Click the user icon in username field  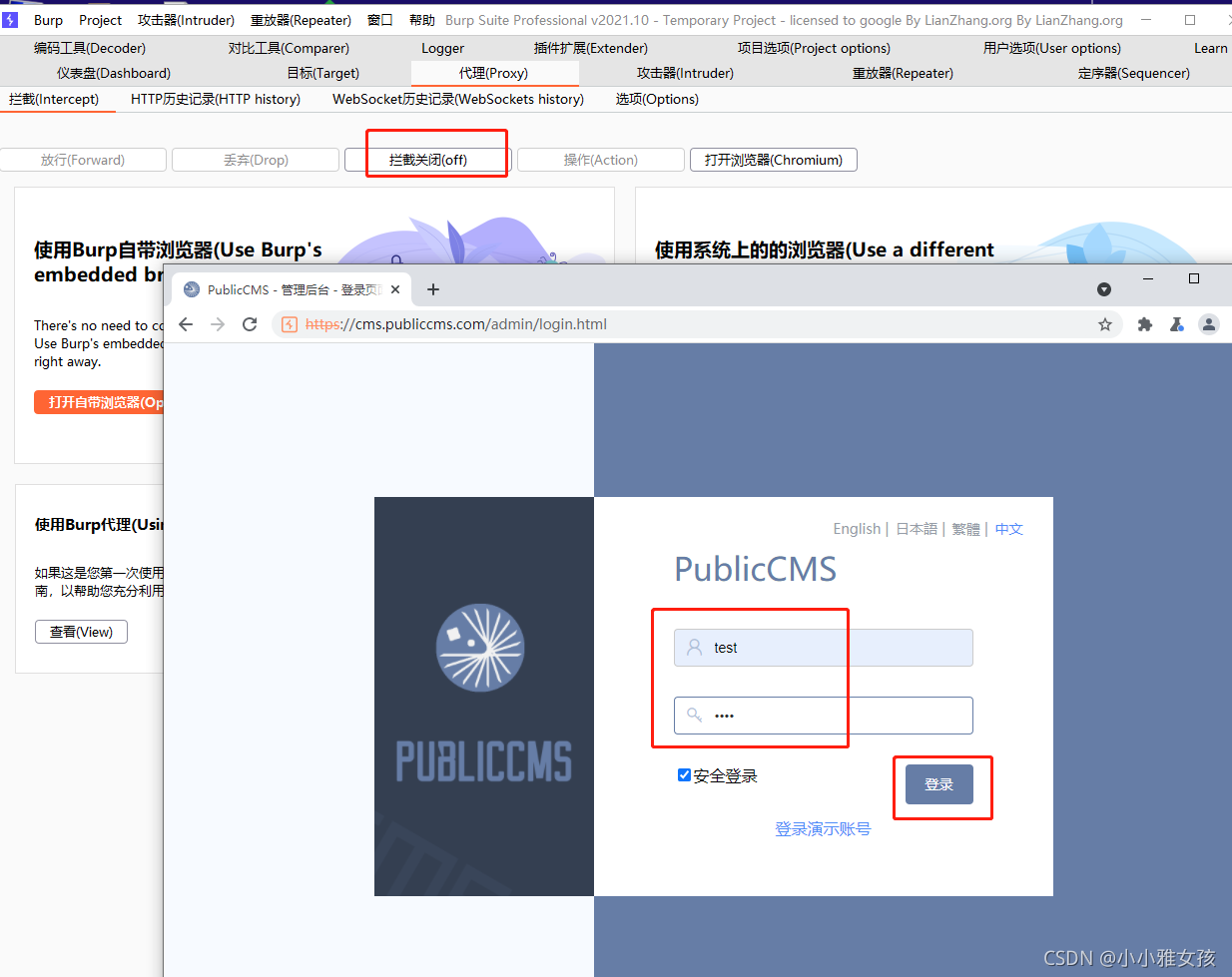point(694,648)
